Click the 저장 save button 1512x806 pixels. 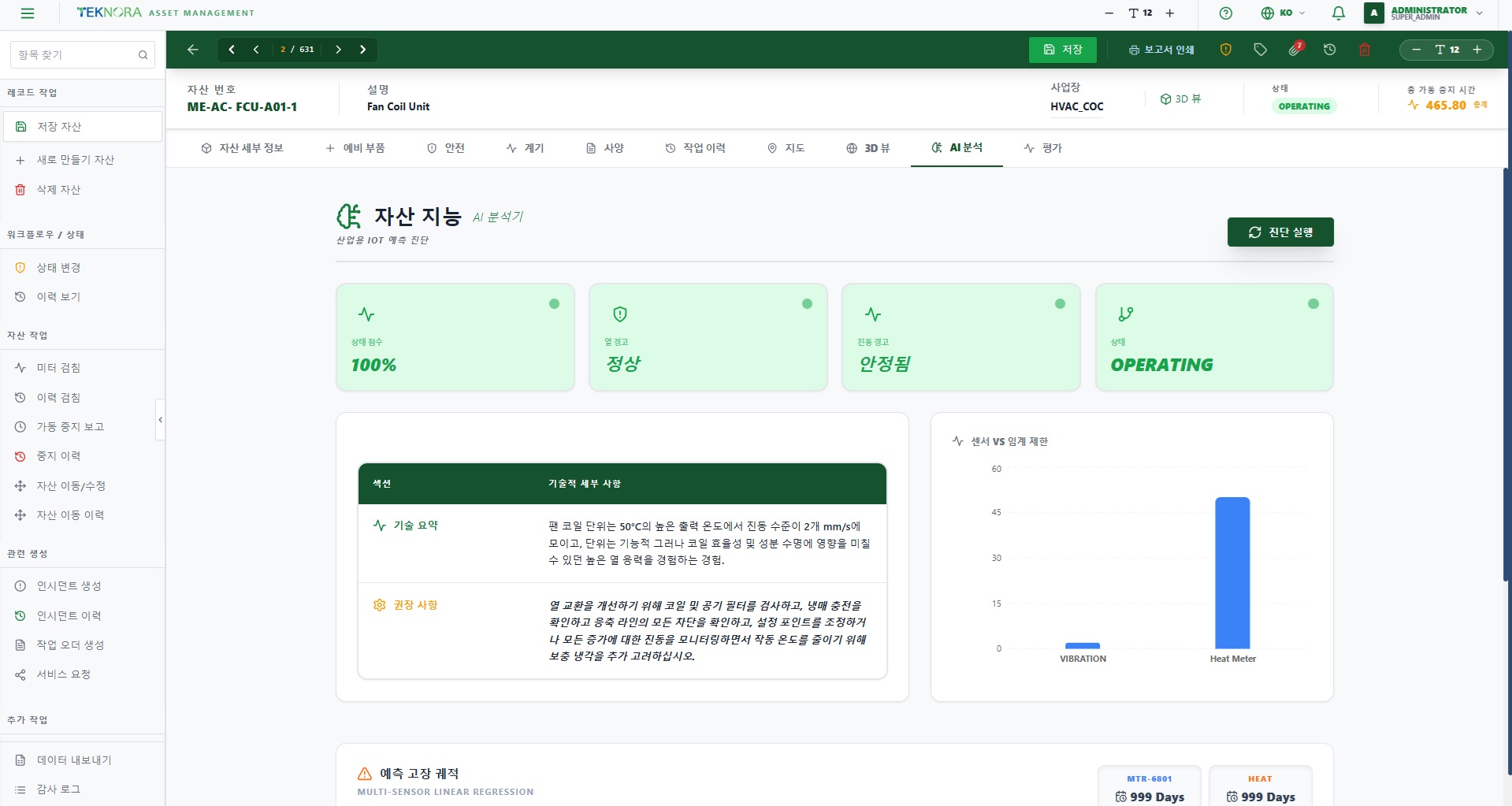click(1062, 50)
